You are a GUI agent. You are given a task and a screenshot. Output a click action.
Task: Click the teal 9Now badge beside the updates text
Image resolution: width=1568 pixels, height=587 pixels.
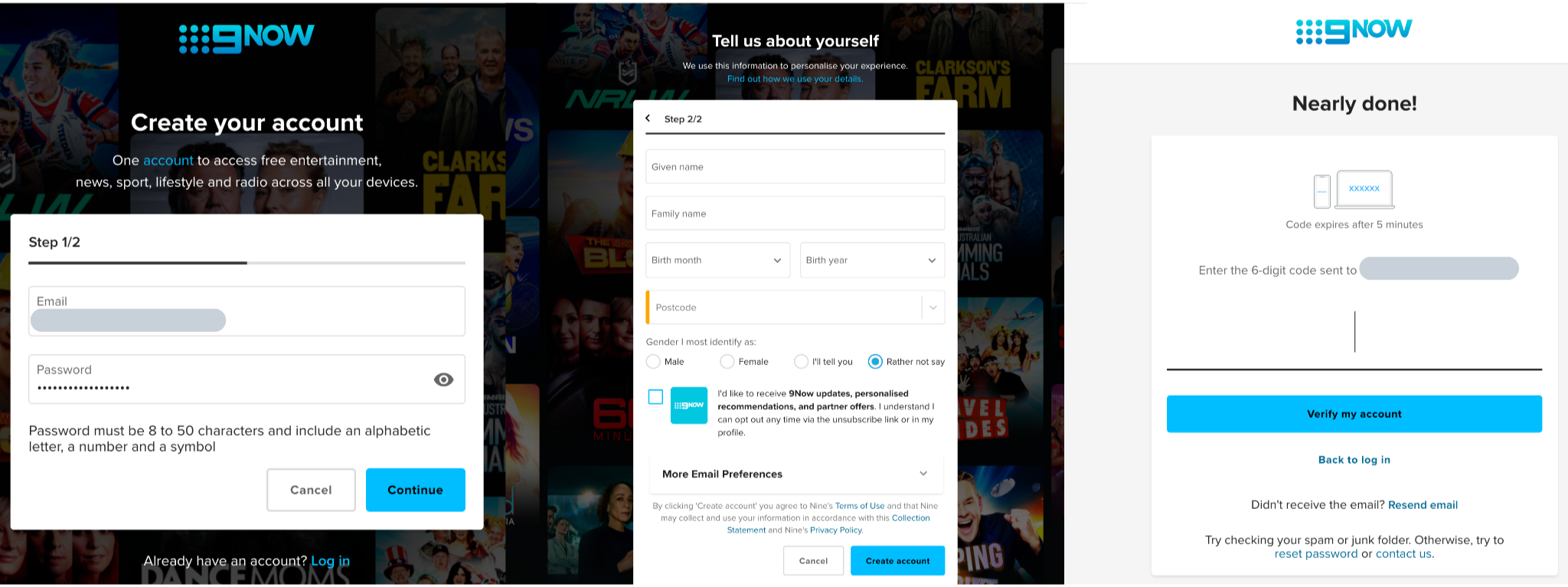pos(689,406)
